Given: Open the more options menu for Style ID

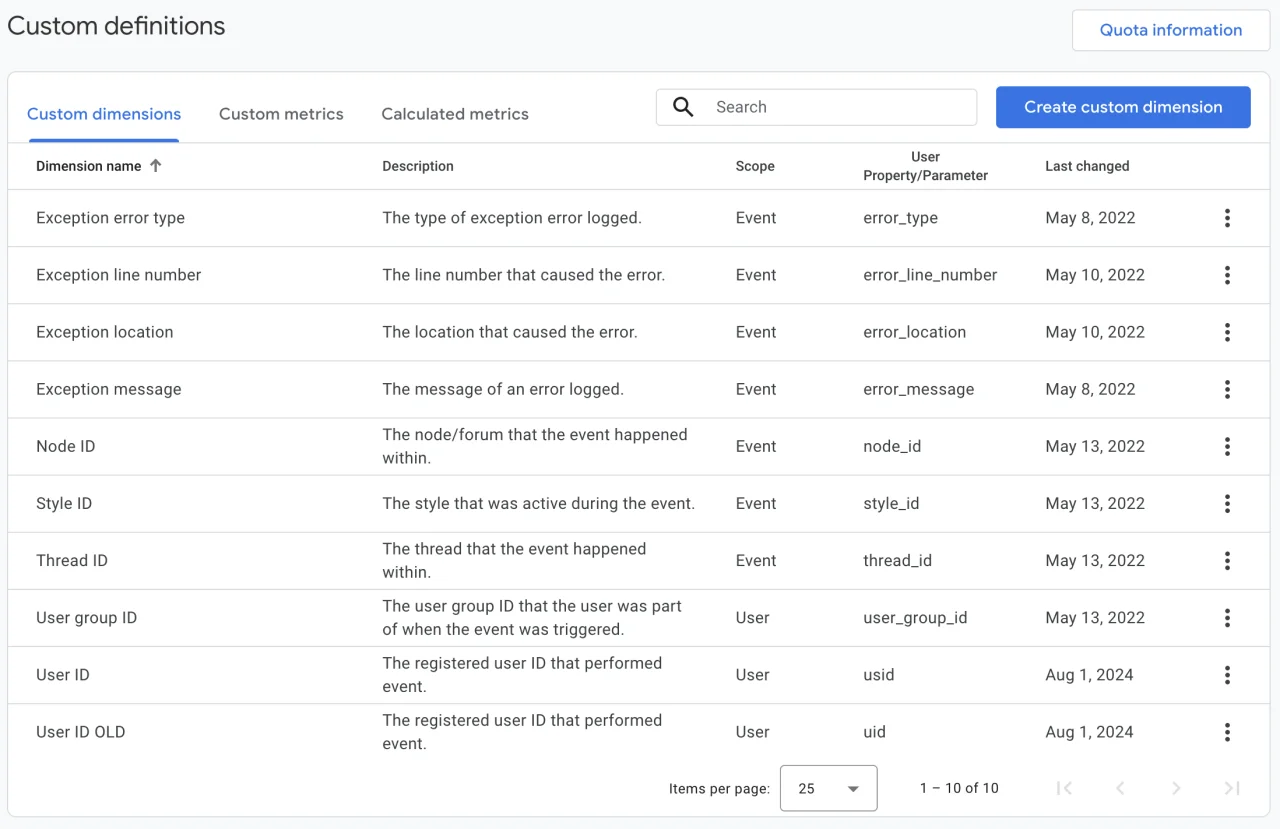Looking at the screenshot, I should pyautogui.click(x=1227, y=503).
